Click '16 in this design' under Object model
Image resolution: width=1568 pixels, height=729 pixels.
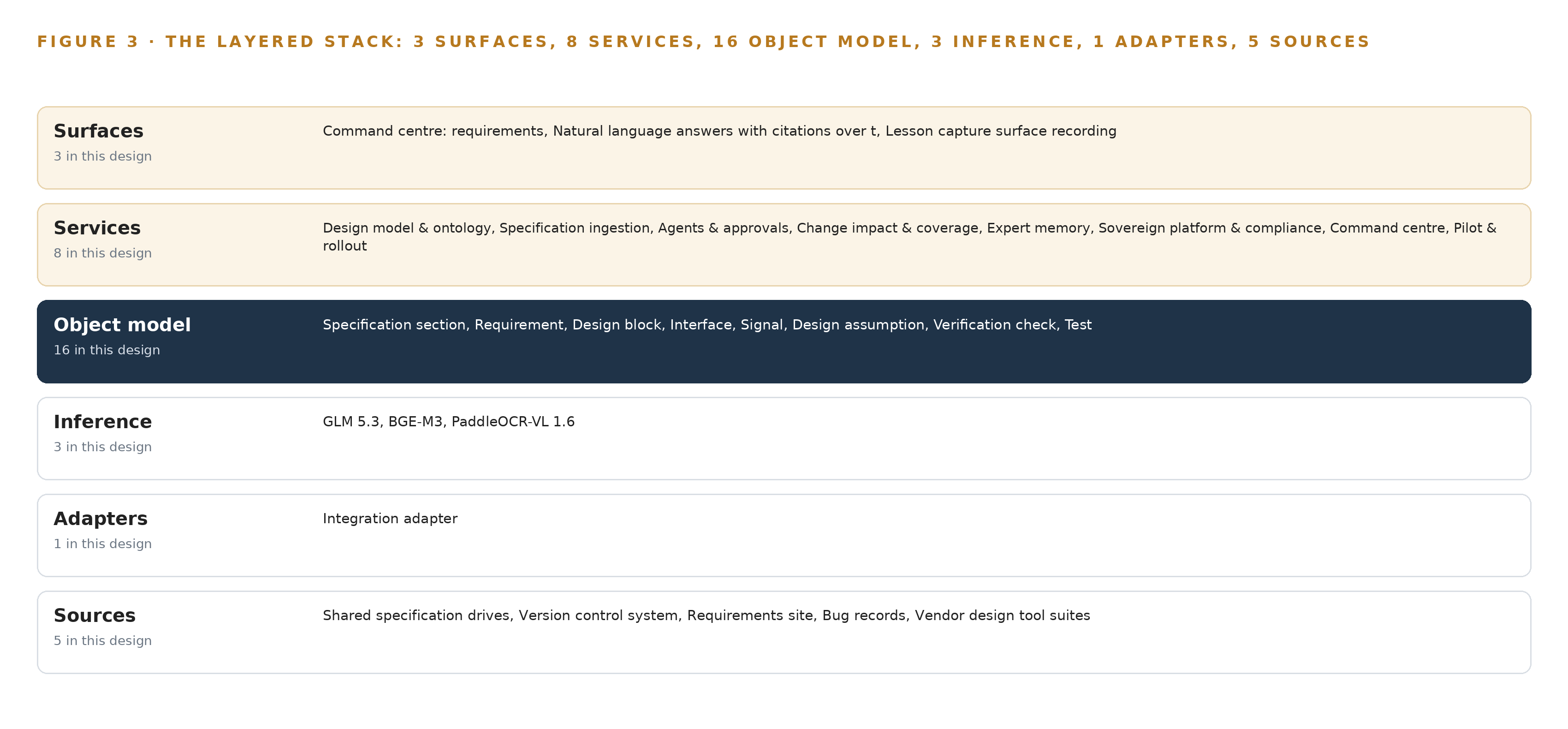pos(107,350)
